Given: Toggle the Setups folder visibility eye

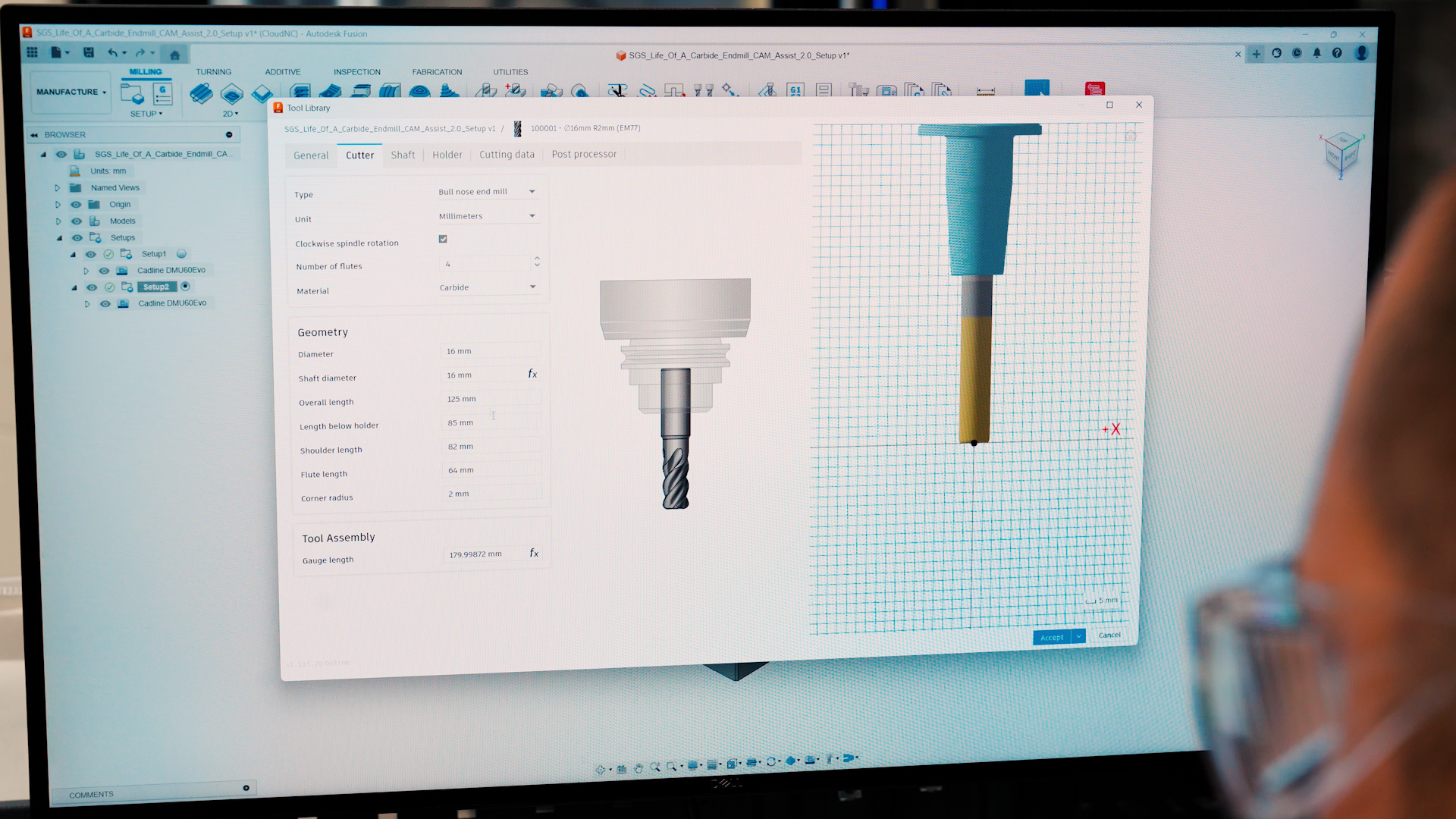Looking at the screenshot, I should point(77,237).
